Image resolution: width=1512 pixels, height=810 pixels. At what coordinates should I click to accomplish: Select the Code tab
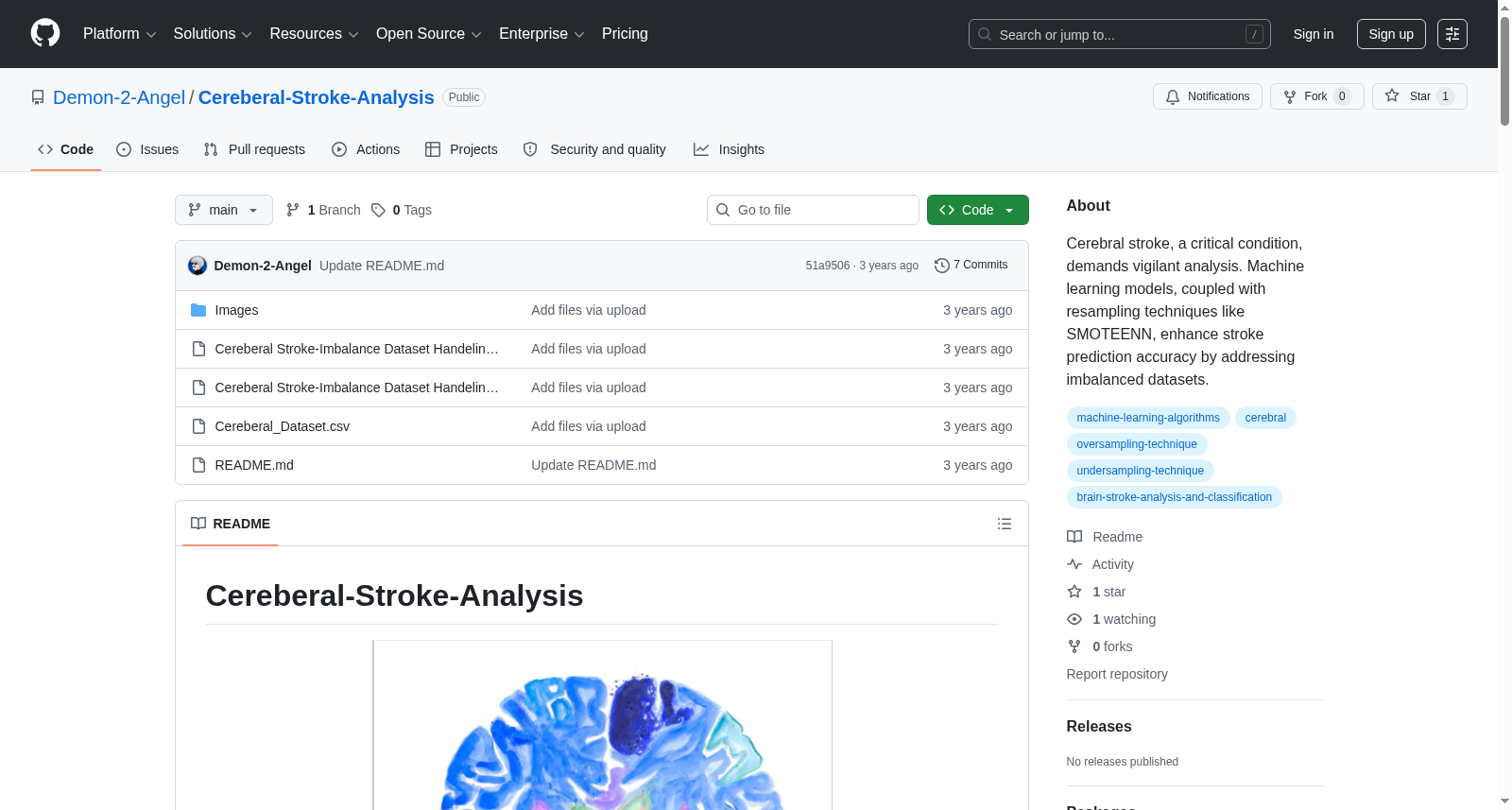tap(66, 149)
